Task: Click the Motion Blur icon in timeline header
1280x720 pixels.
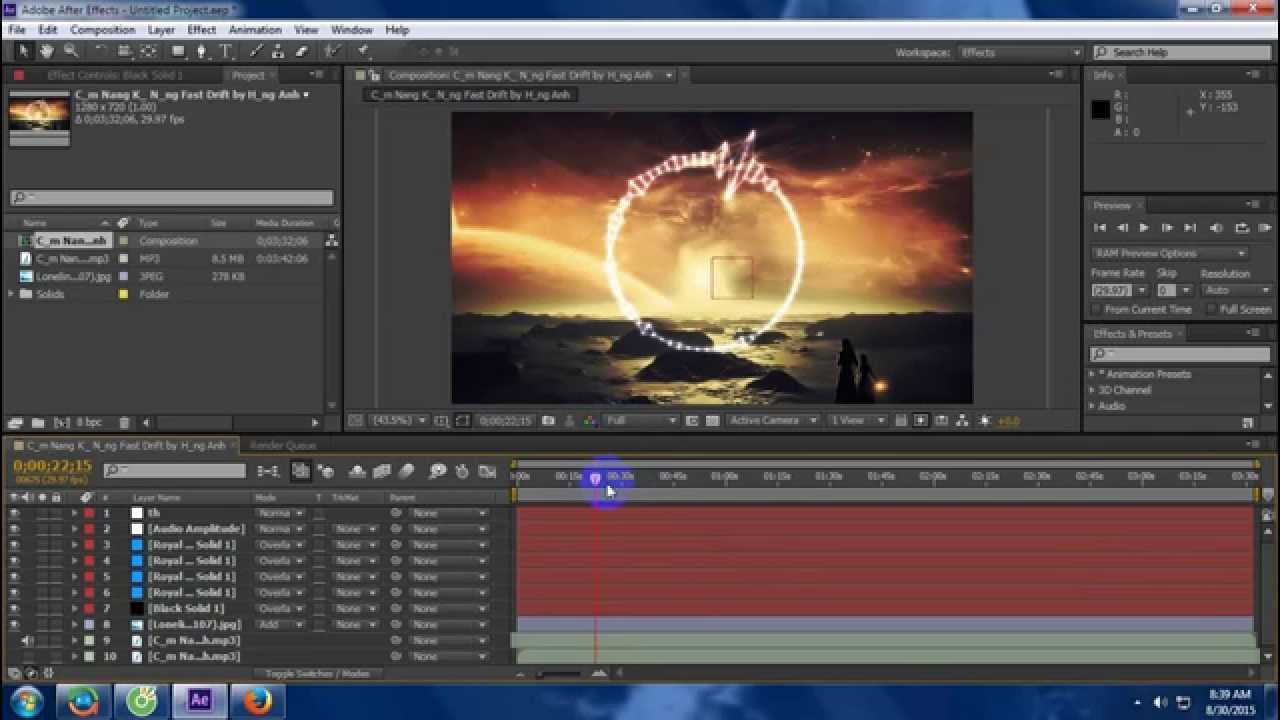Action: point(406,471)
